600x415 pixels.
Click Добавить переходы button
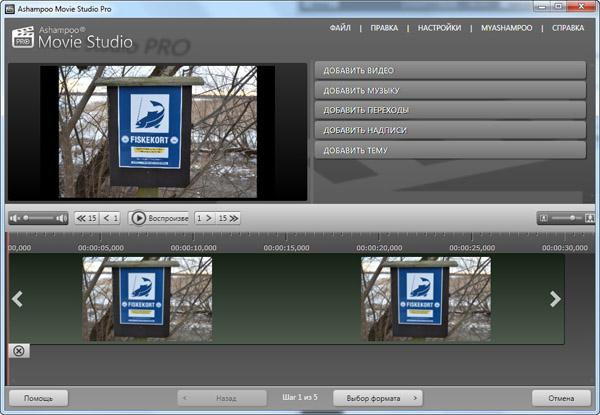click(x=450, y=110)
